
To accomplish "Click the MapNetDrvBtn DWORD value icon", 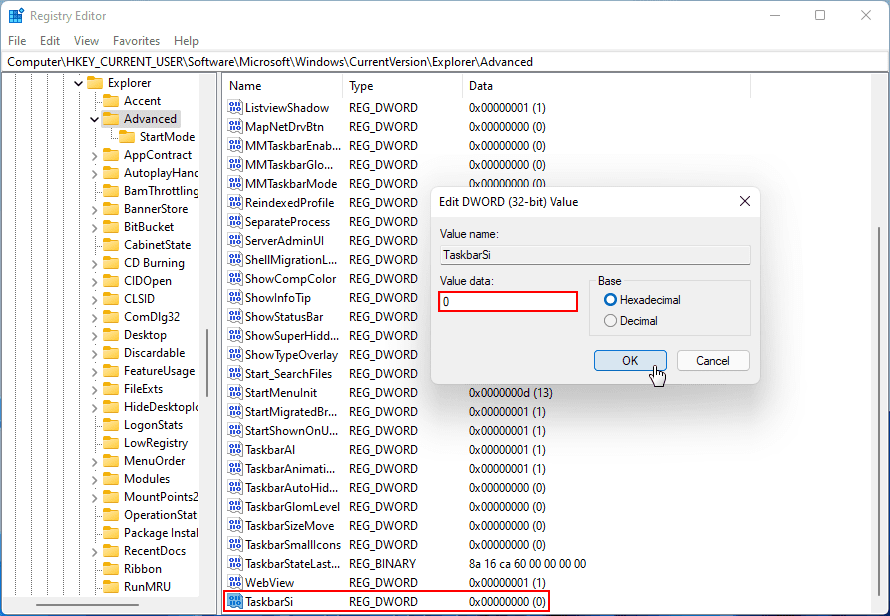I will [234, 126].
